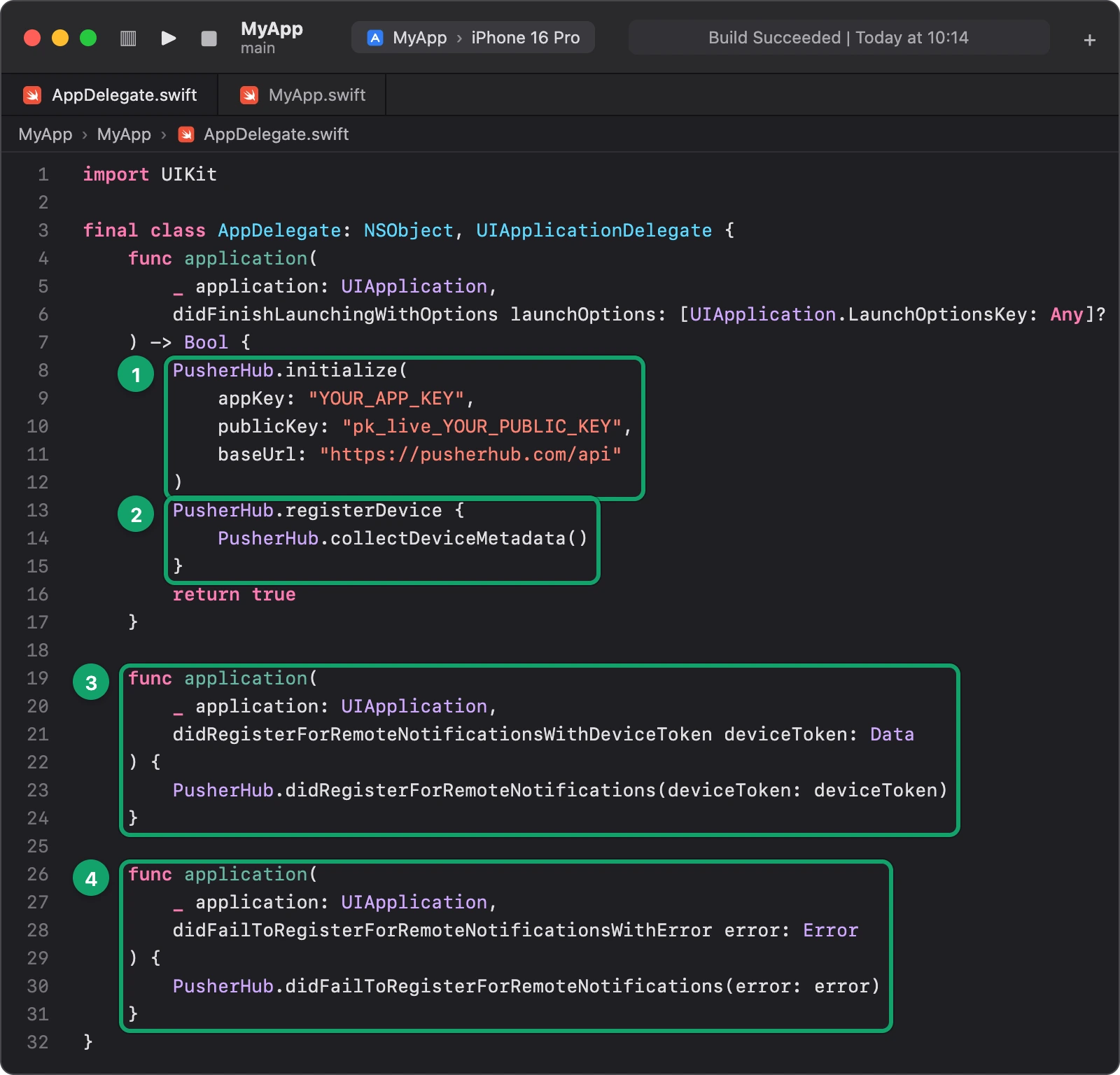This screenshot has height=1075, width=1120.
Task: Click the Swift icon on MyApp.swift tab
Action: (x=249, y=95)
